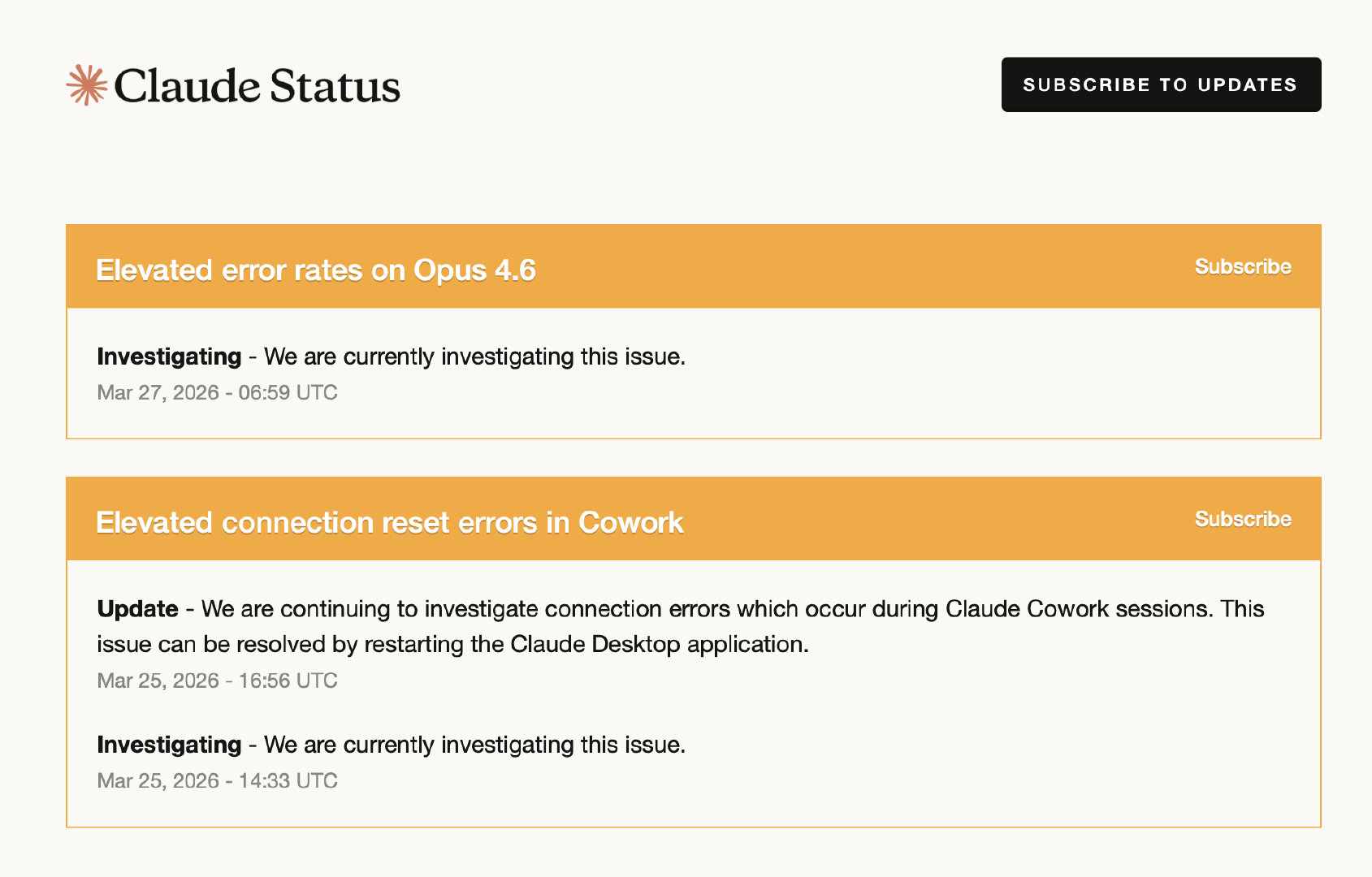1372x877 pixels.
Task: Select the Mar 27, 2026 06:59 UTC timestamp
Action: (217, 392)
